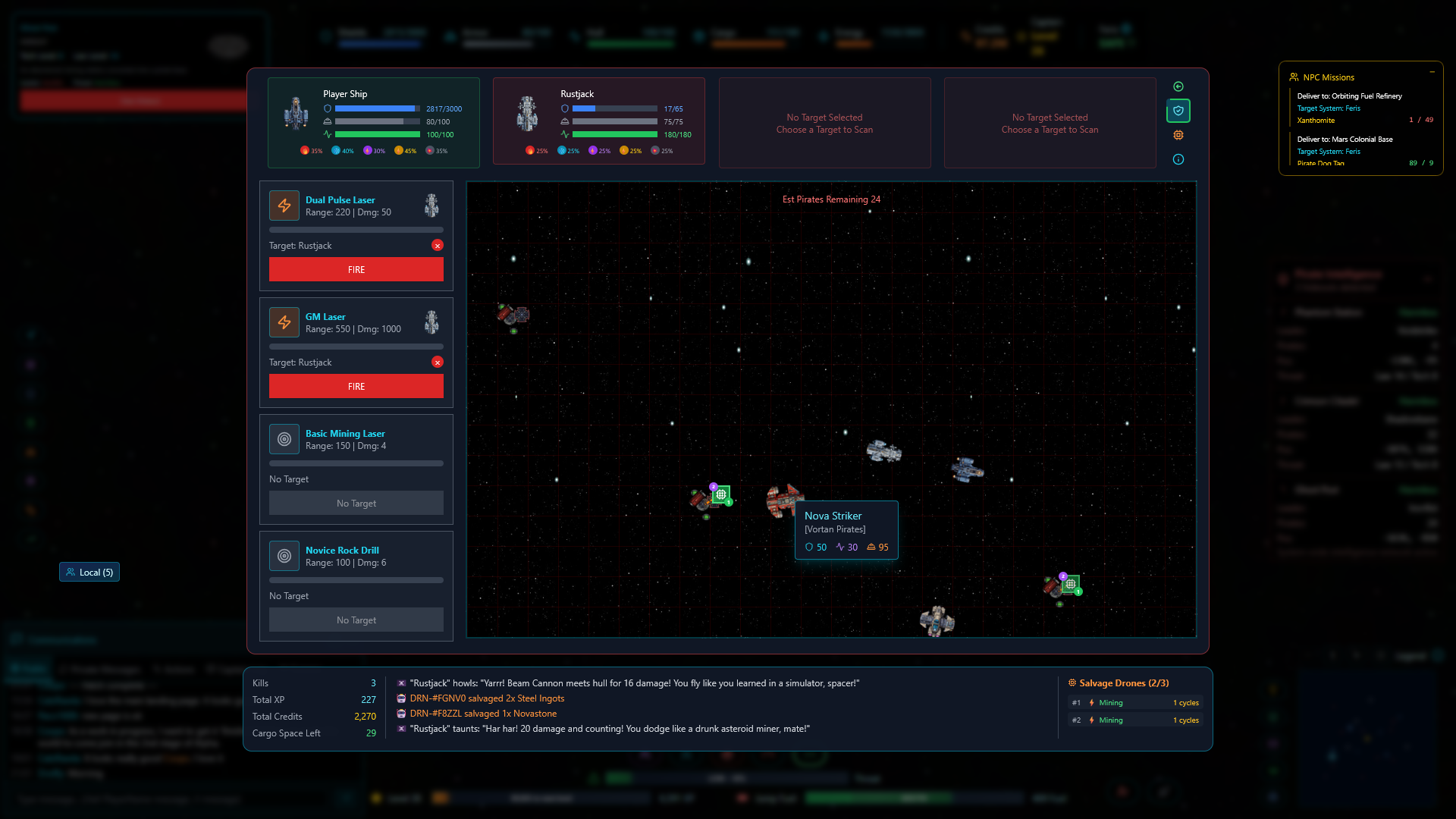Select salvage drone #1 Mining row
The image size is (1456, 819).
[1135, 703]
